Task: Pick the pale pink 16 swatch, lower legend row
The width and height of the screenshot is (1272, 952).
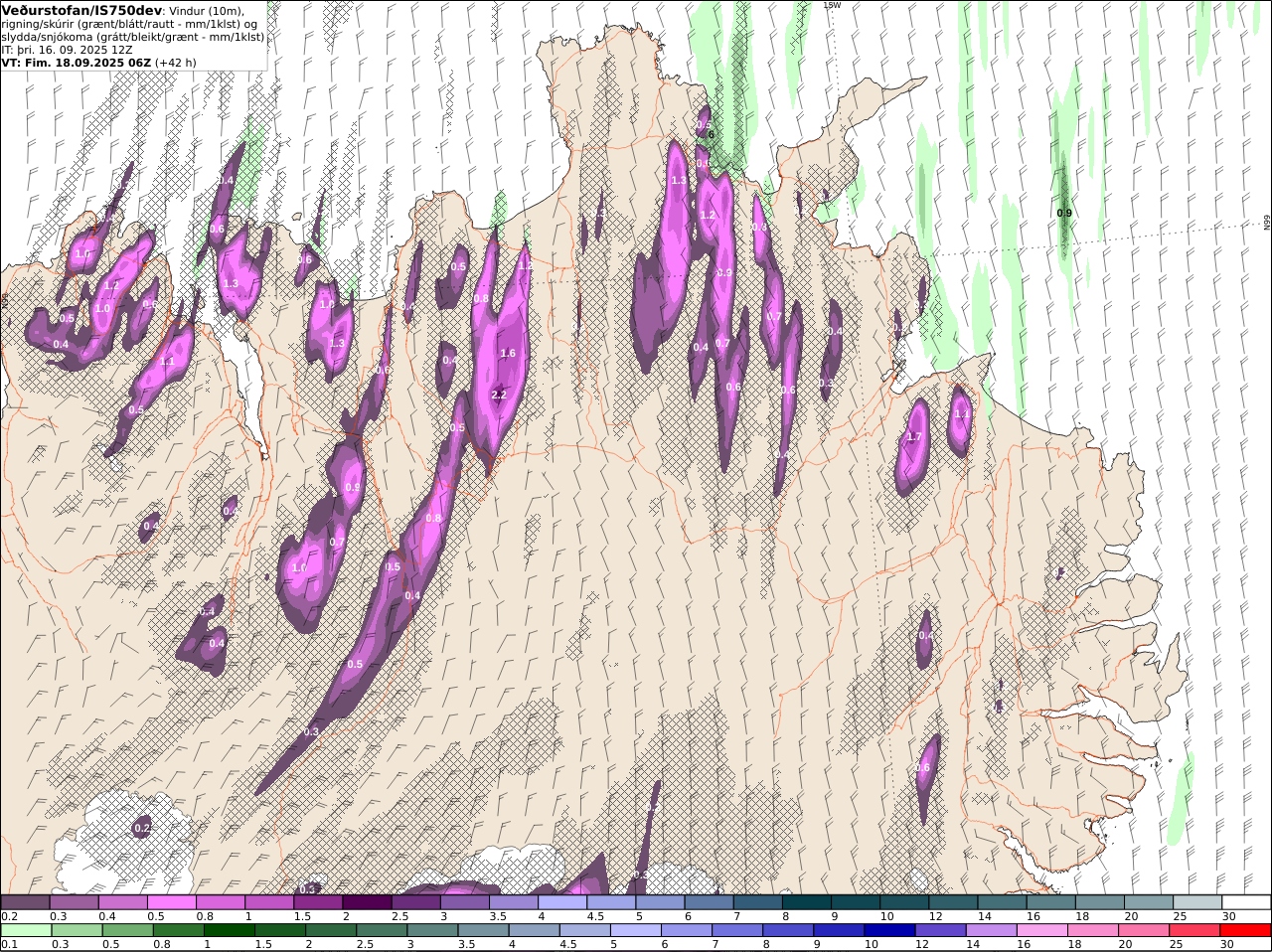Action: pyautogui.click(x=1042, y=930)
